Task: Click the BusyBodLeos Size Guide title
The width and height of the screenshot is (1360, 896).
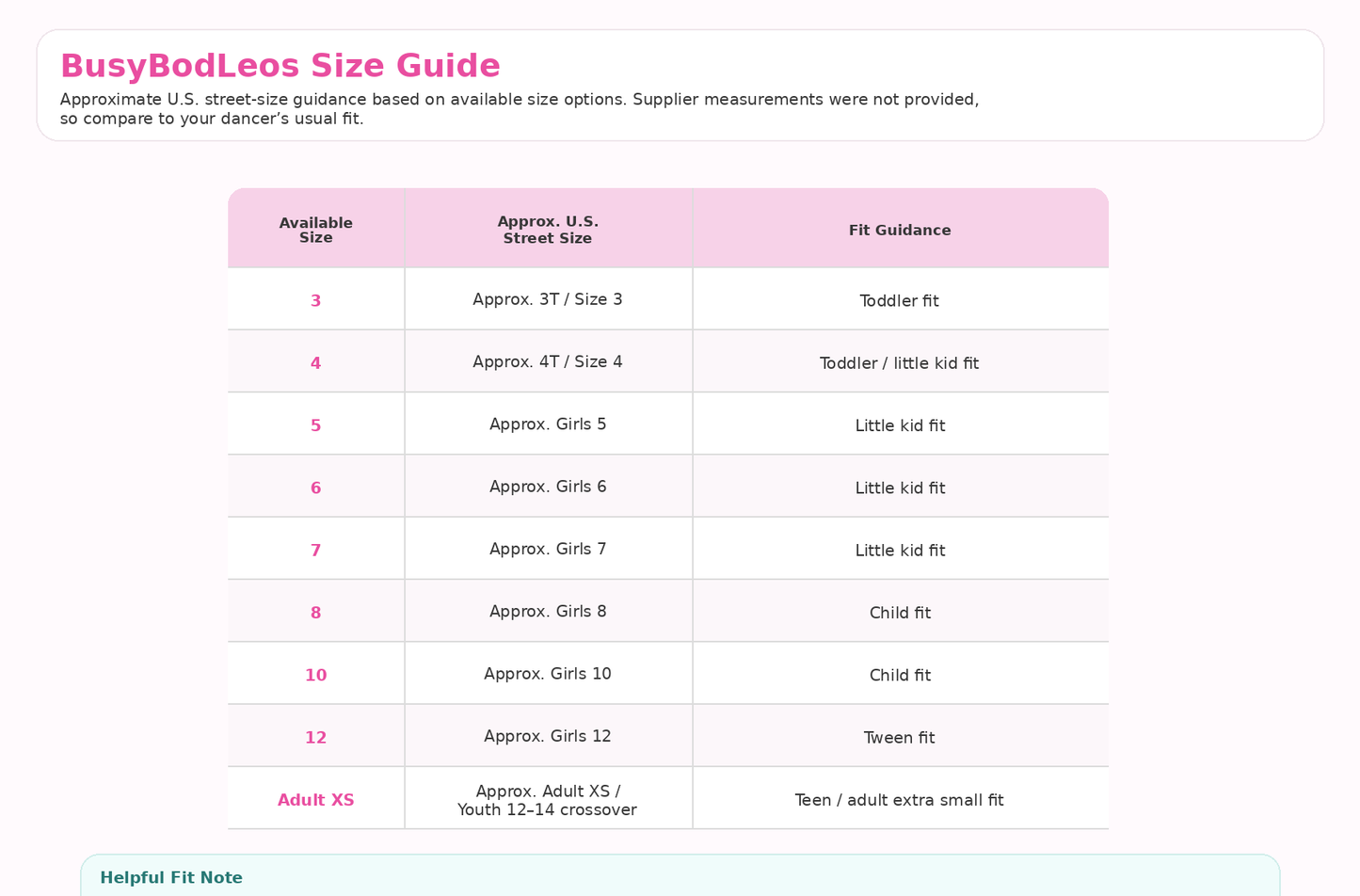Action: pos(280,66)
